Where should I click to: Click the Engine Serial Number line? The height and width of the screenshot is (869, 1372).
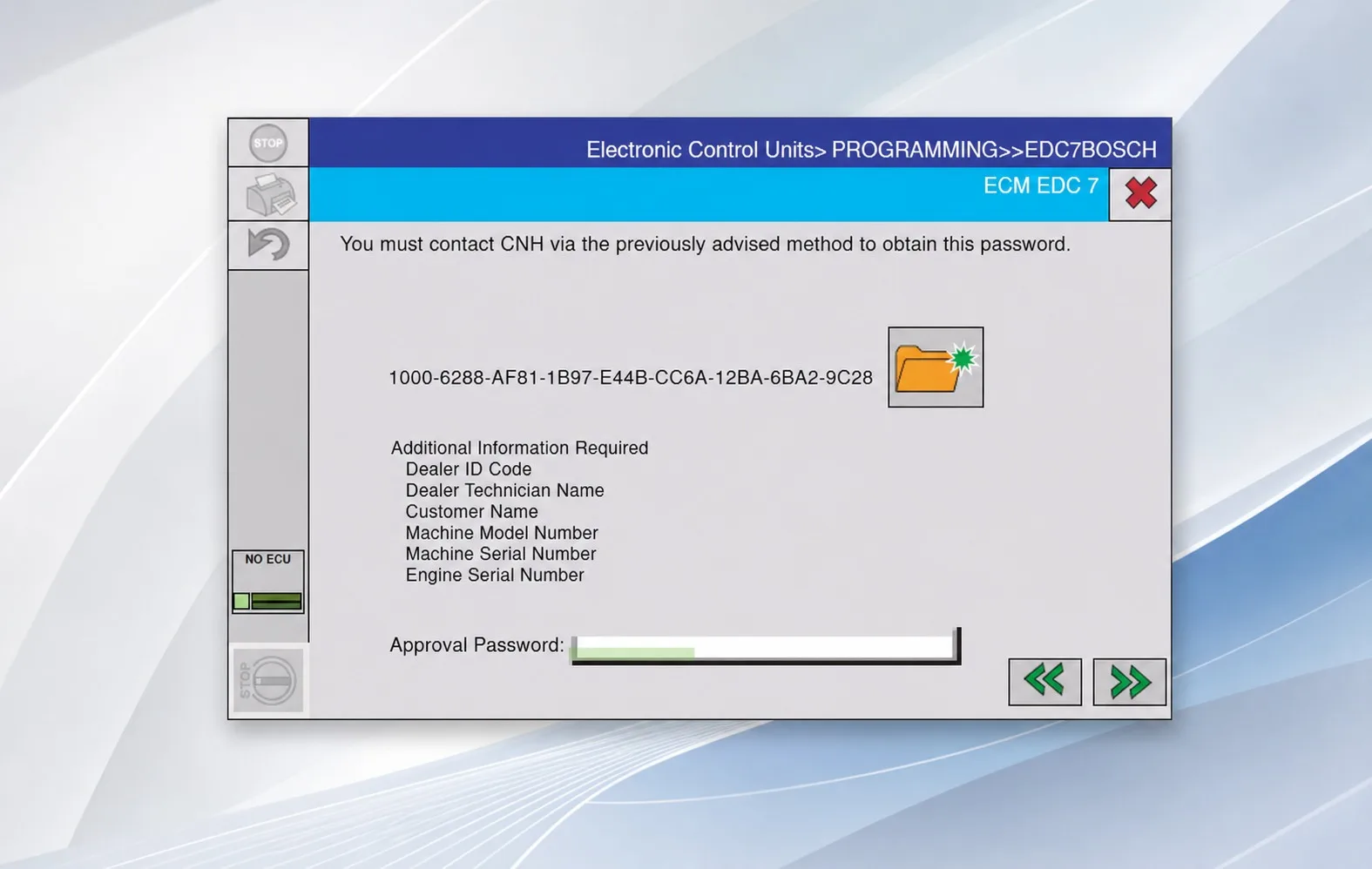click(495, 575)
